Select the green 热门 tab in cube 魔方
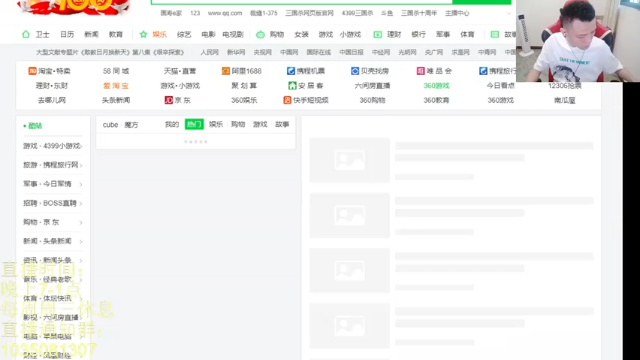This screenshot has width=640, height=360. pos(194,124)
